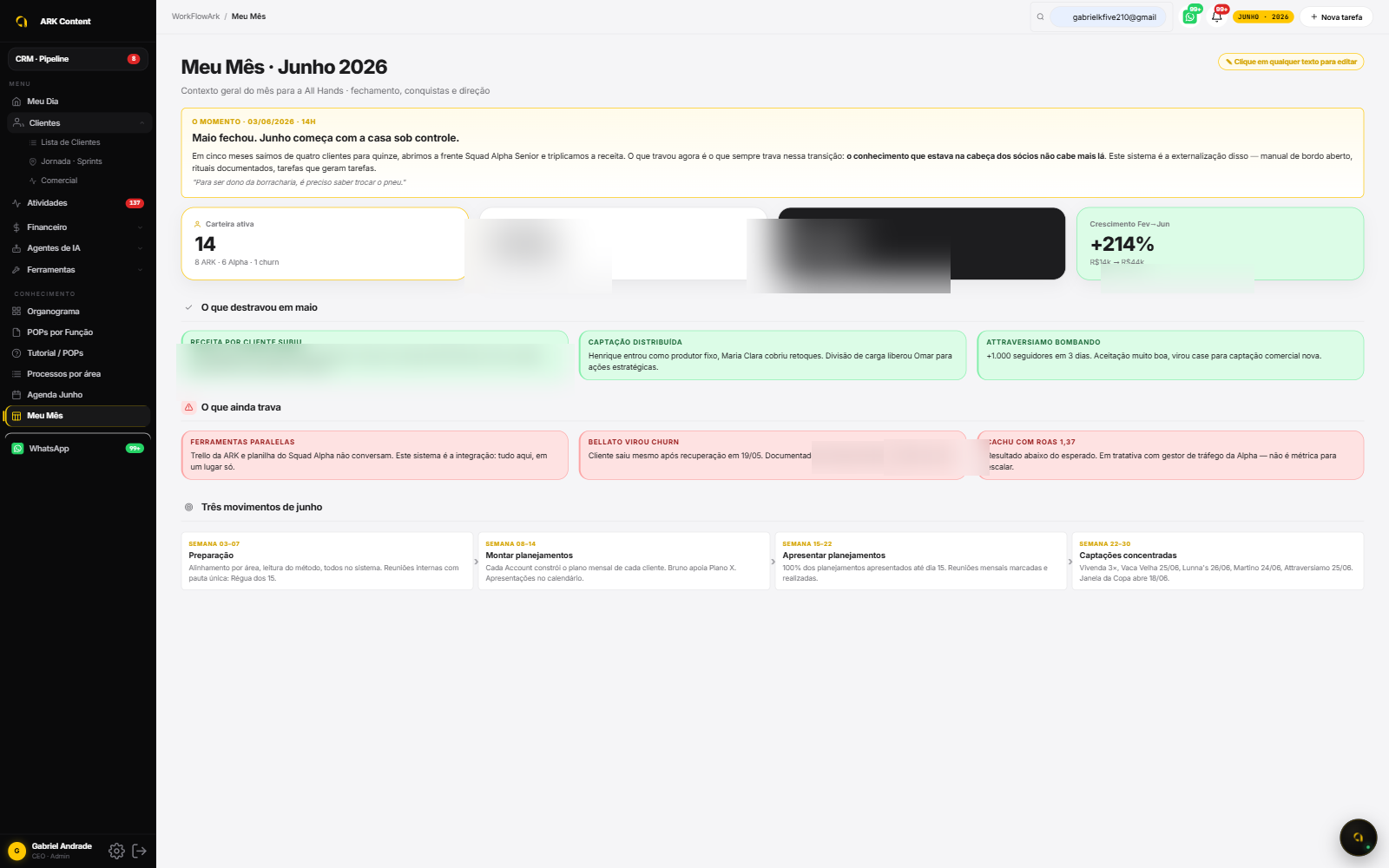Click page title 'Meu Mês · Junho 2026'

[284, 67]
